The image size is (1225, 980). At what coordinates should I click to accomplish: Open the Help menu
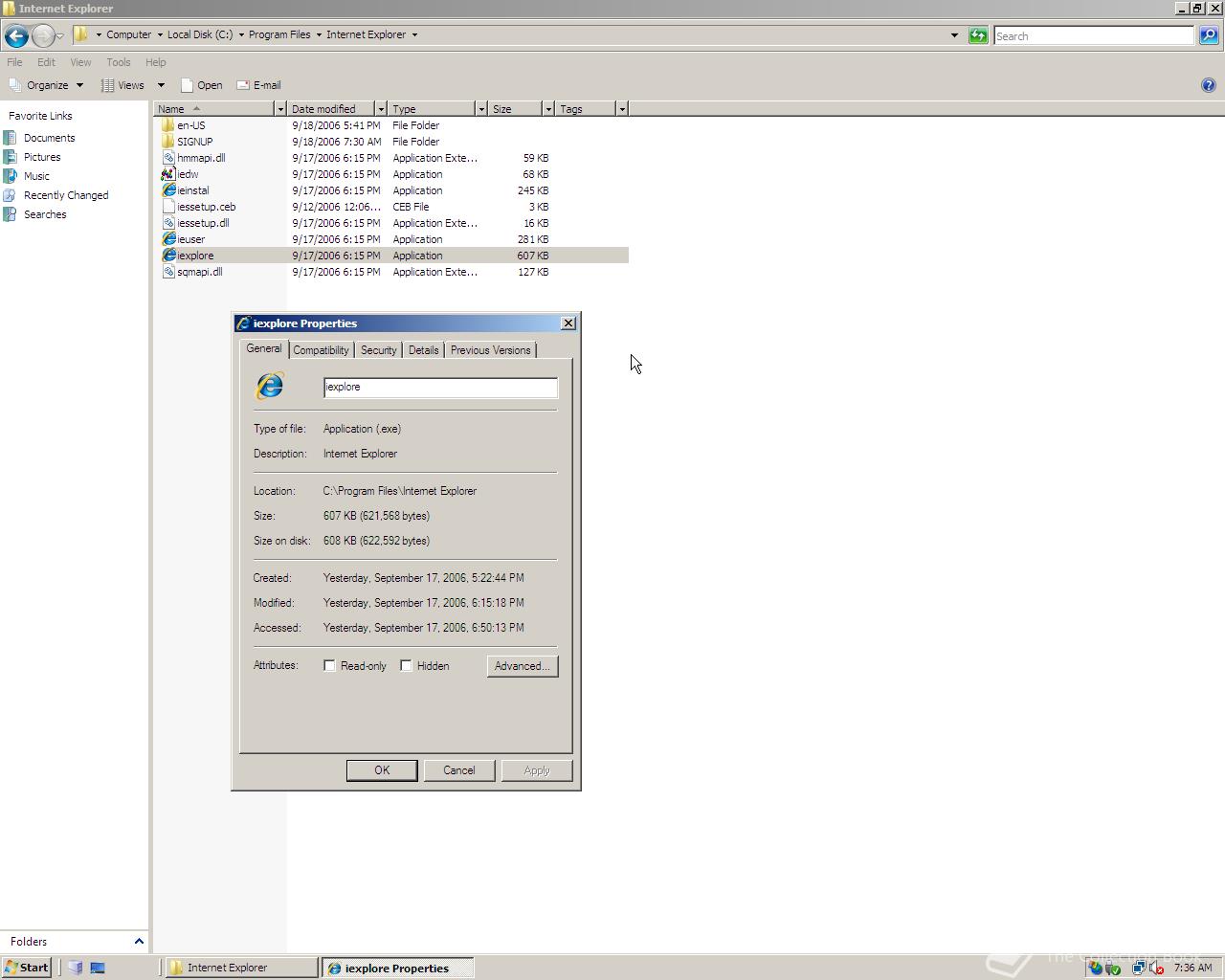(155, 62)
